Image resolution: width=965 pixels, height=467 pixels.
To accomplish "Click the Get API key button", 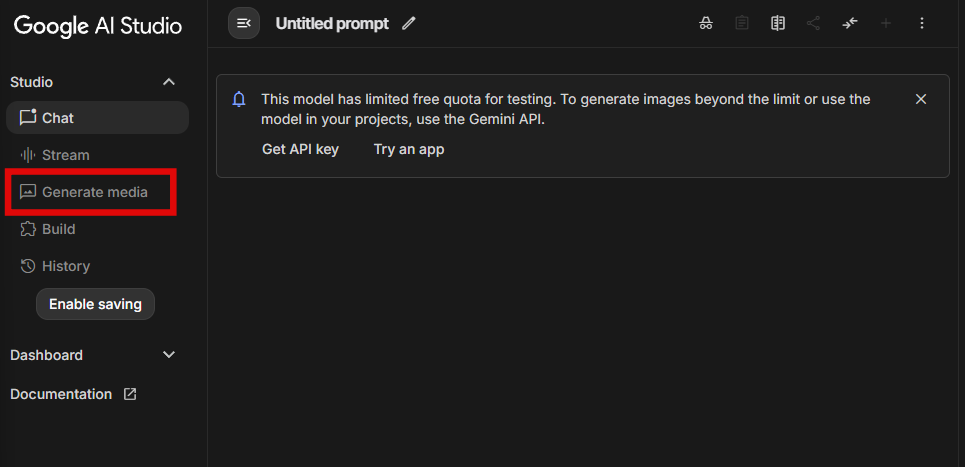I will click(300, 149).
